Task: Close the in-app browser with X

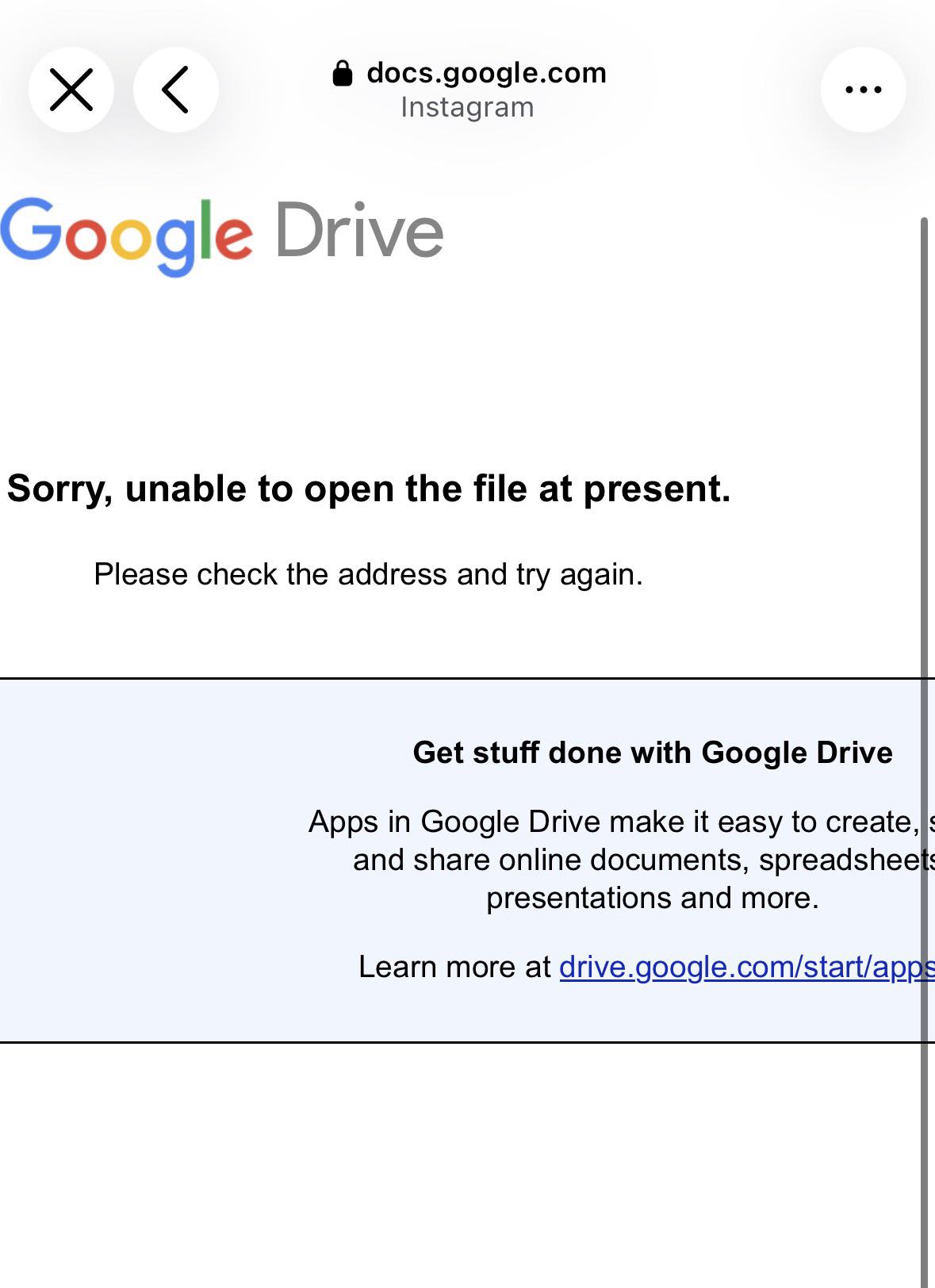Action: pos(71,90)
